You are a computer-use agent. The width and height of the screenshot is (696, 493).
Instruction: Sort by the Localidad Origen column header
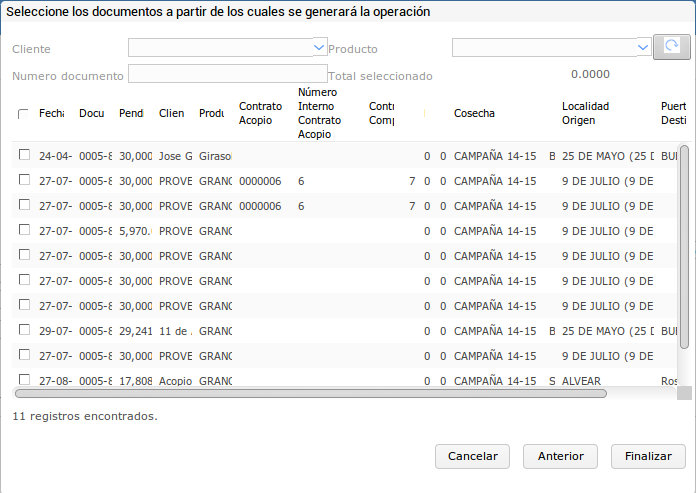point(585,113)
